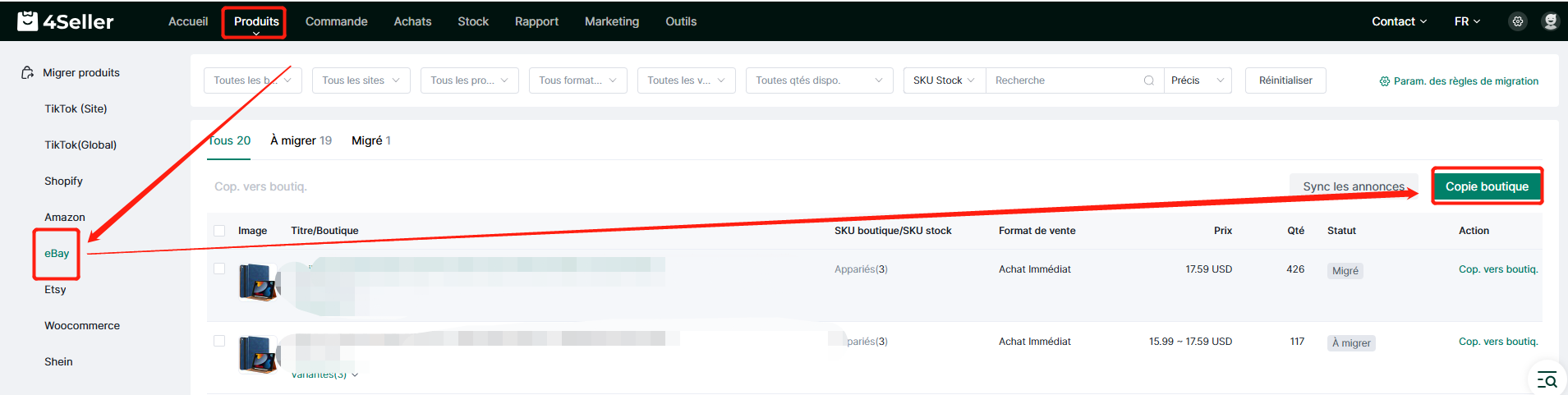Switch to the Tous 20 tab

tap(229, 140)
